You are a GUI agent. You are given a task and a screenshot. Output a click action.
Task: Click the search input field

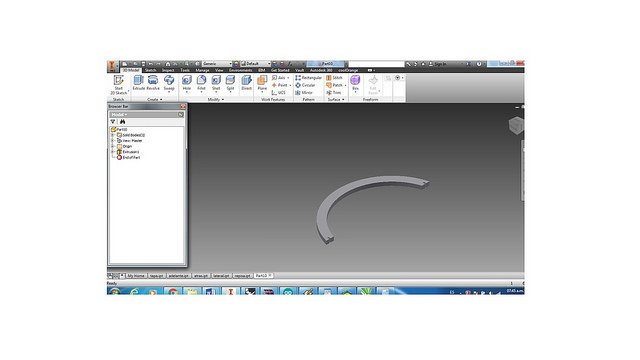pos(376,64)
